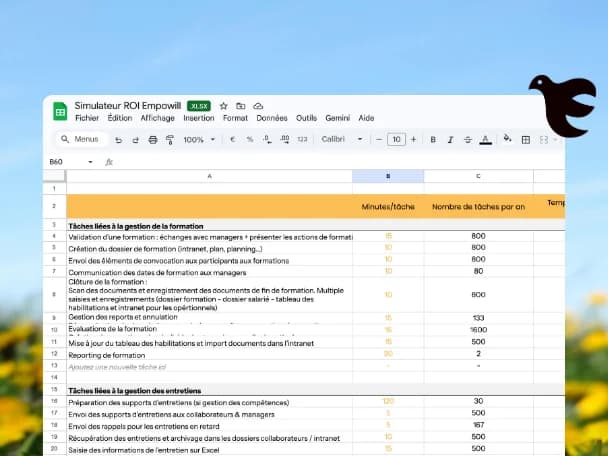Screen dimensions: 608x456
Task: Open the 100% zoom dropdown
Action: [199, 140]
